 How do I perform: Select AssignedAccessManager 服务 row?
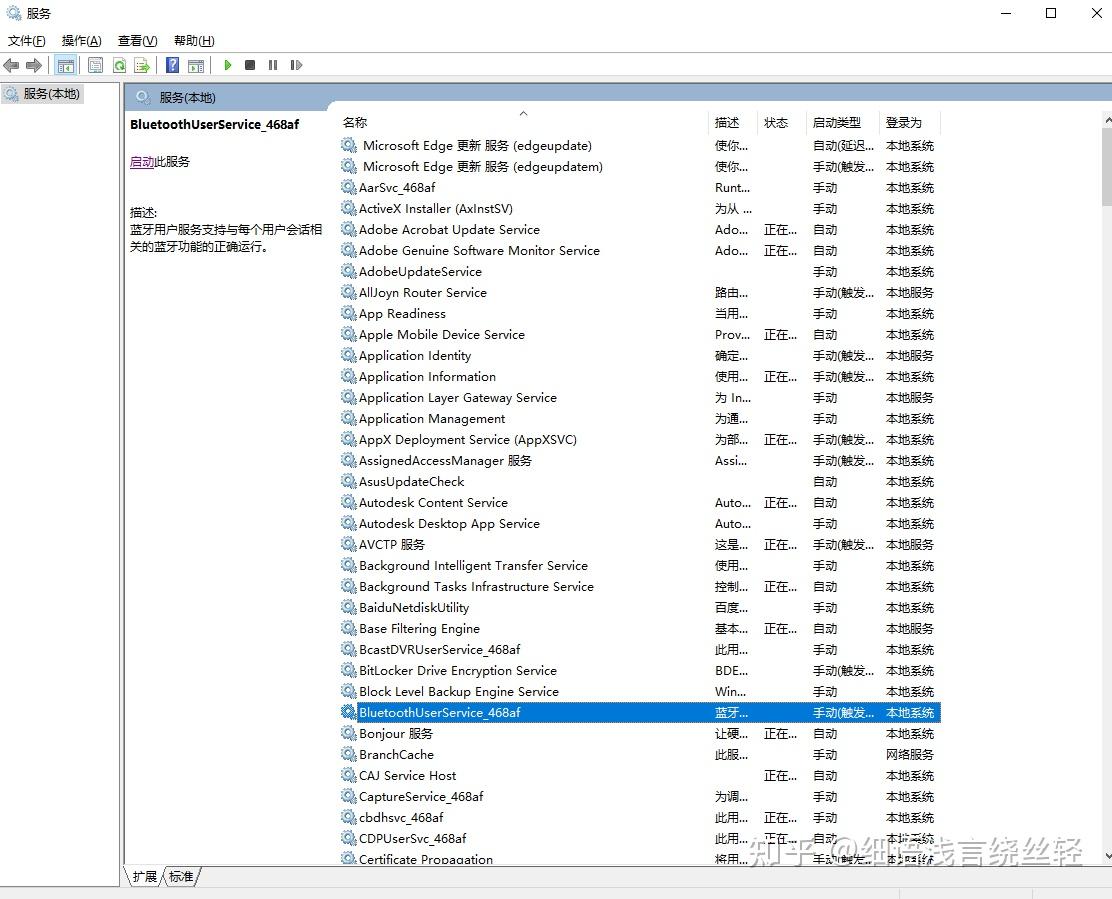click(x=640, y=461)
